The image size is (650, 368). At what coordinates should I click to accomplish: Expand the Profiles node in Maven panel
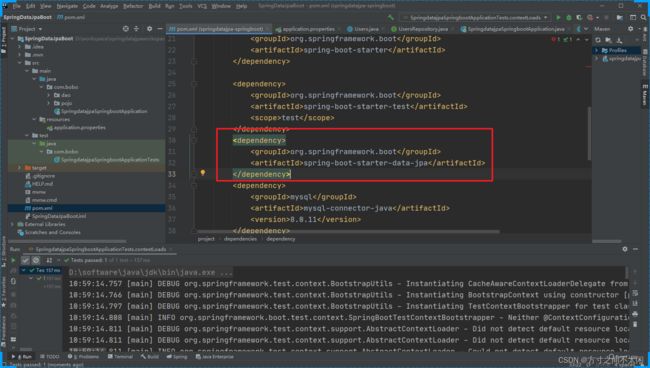(597, 50)
